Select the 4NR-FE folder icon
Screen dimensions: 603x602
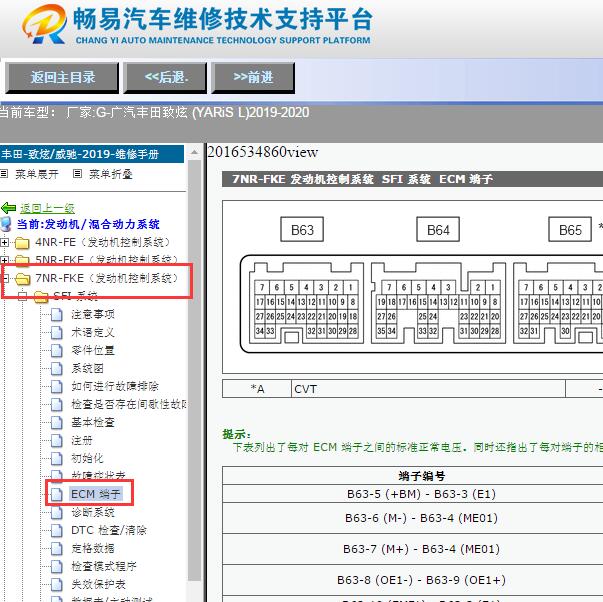(x=22, y=243)
